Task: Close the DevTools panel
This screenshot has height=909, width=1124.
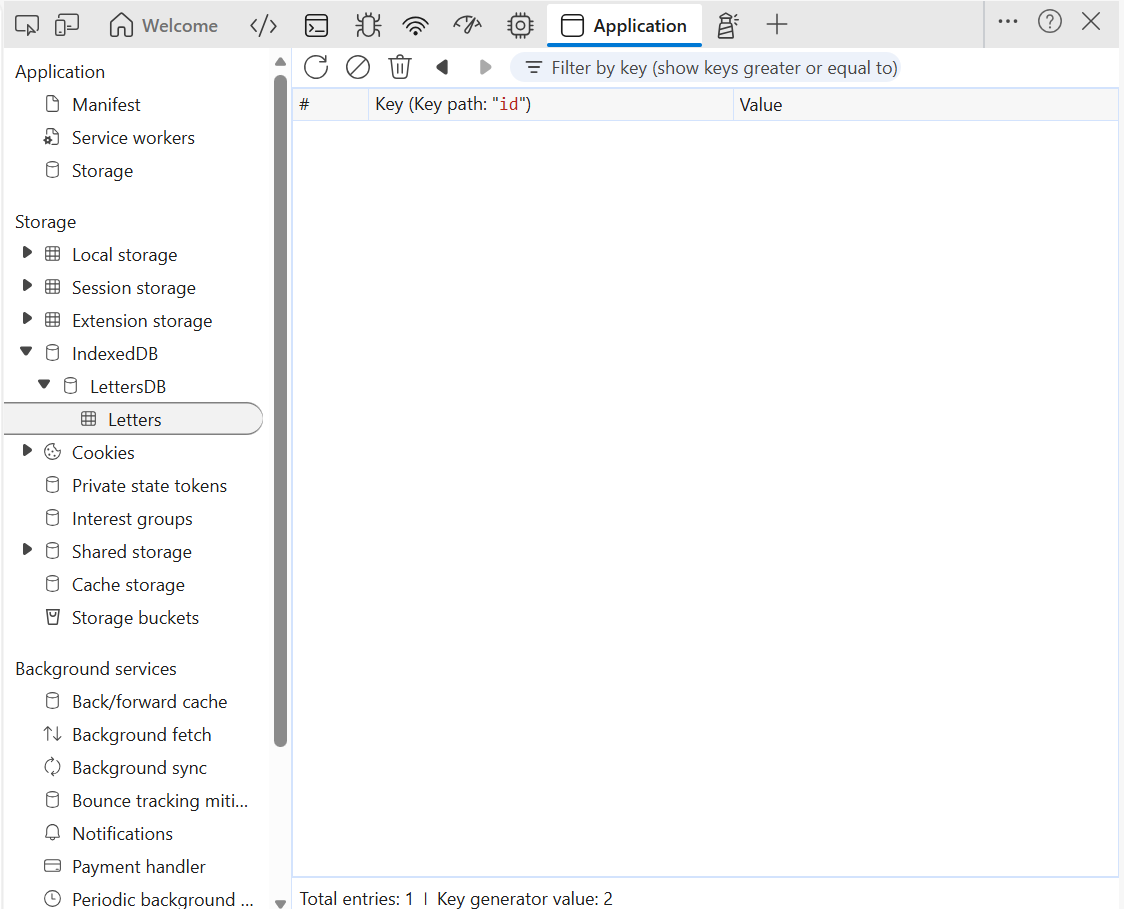Action: 1091,21
